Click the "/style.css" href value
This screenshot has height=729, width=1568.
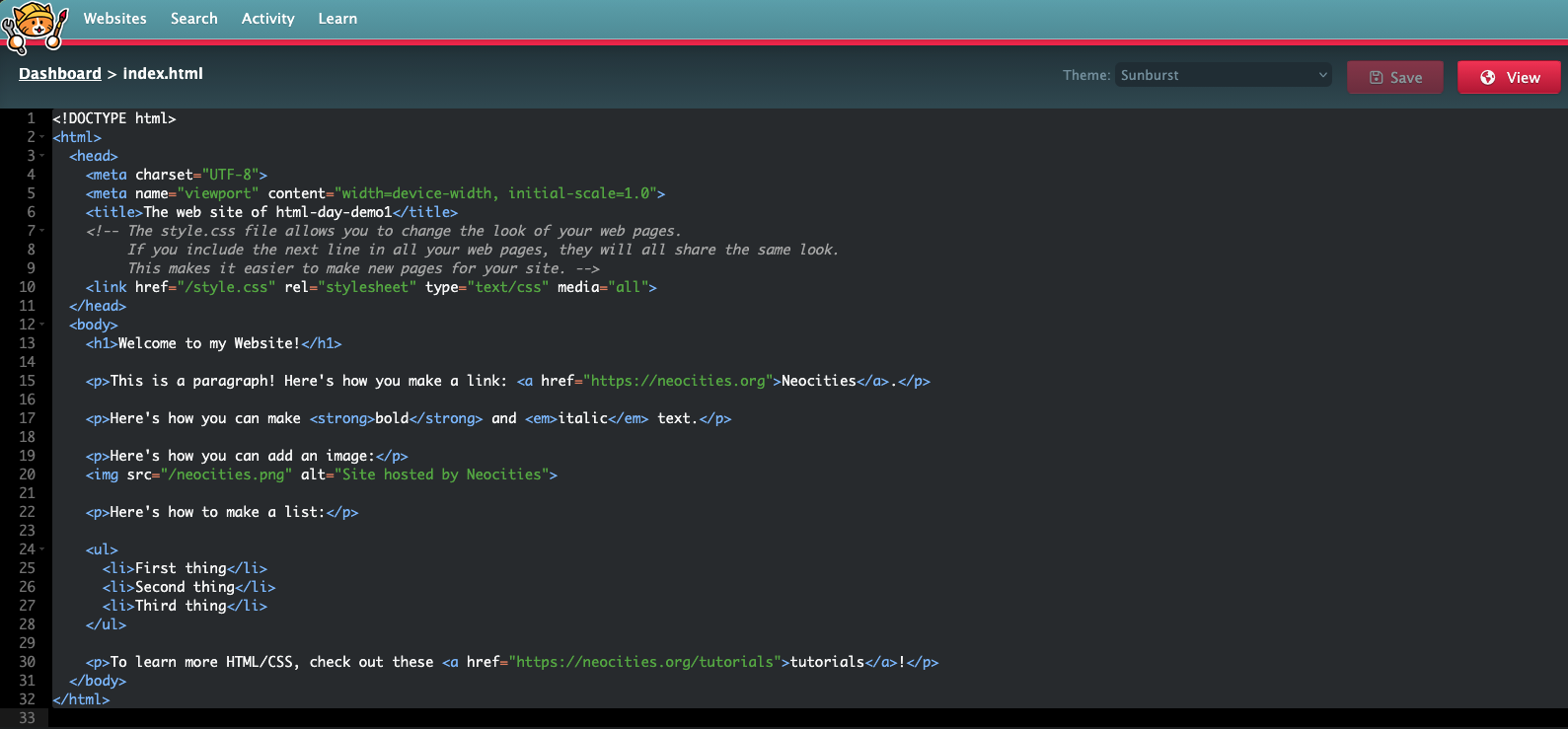click(226, 287)
